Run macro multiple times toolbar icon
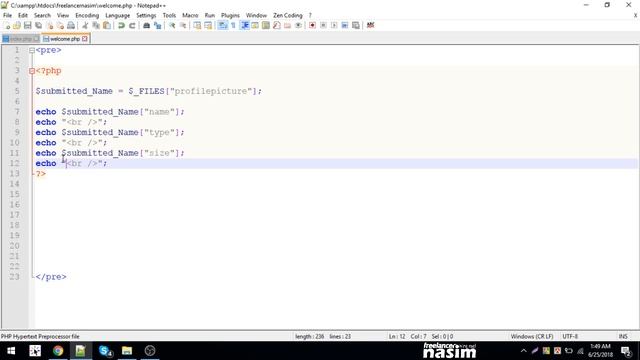This screenshot has width=640, height=360. [x=344, y=25]
